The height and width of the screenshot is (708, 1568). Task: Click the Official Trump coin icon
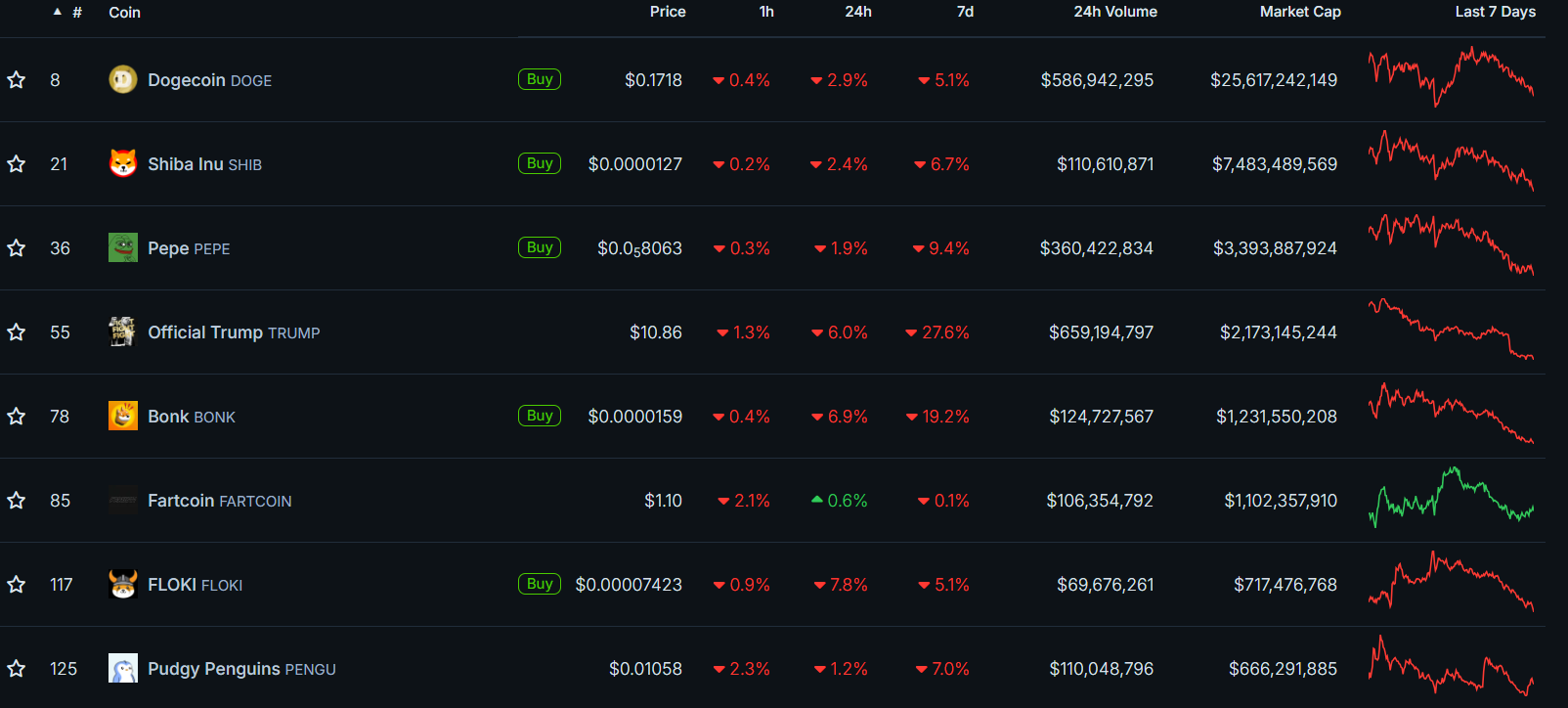pos(122,332)
